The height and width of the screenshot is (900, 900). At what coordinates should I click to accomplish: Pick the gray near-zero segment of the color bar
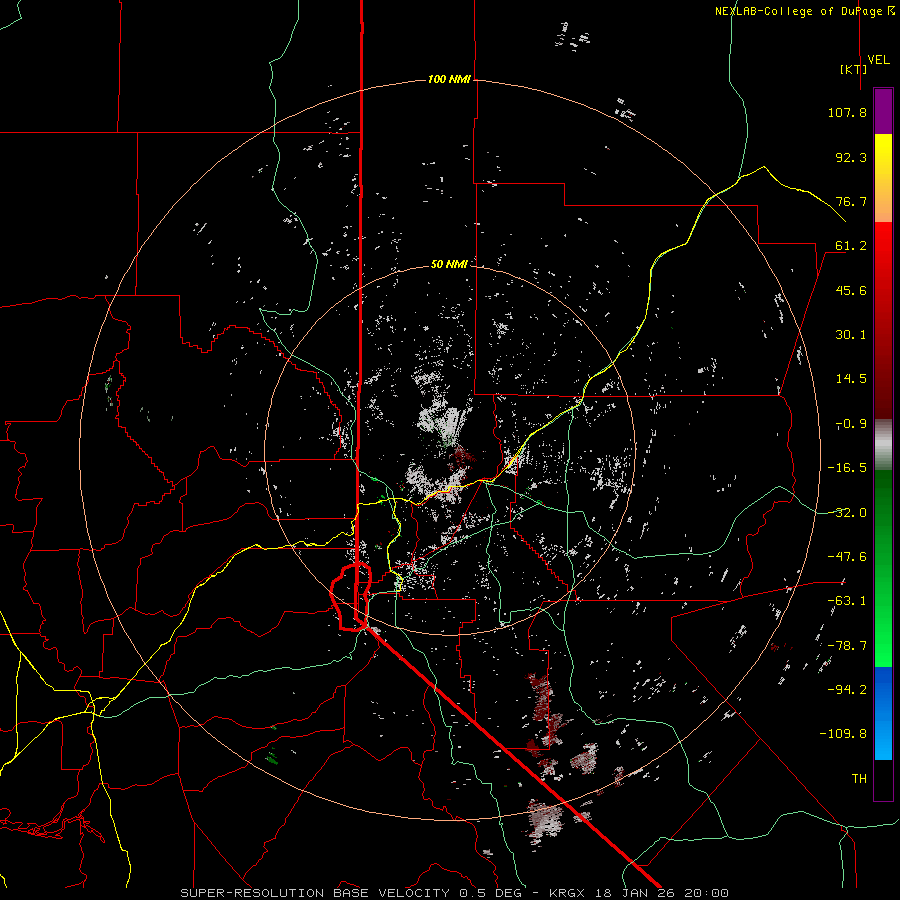pyautogui.click(x=883, y=445)
